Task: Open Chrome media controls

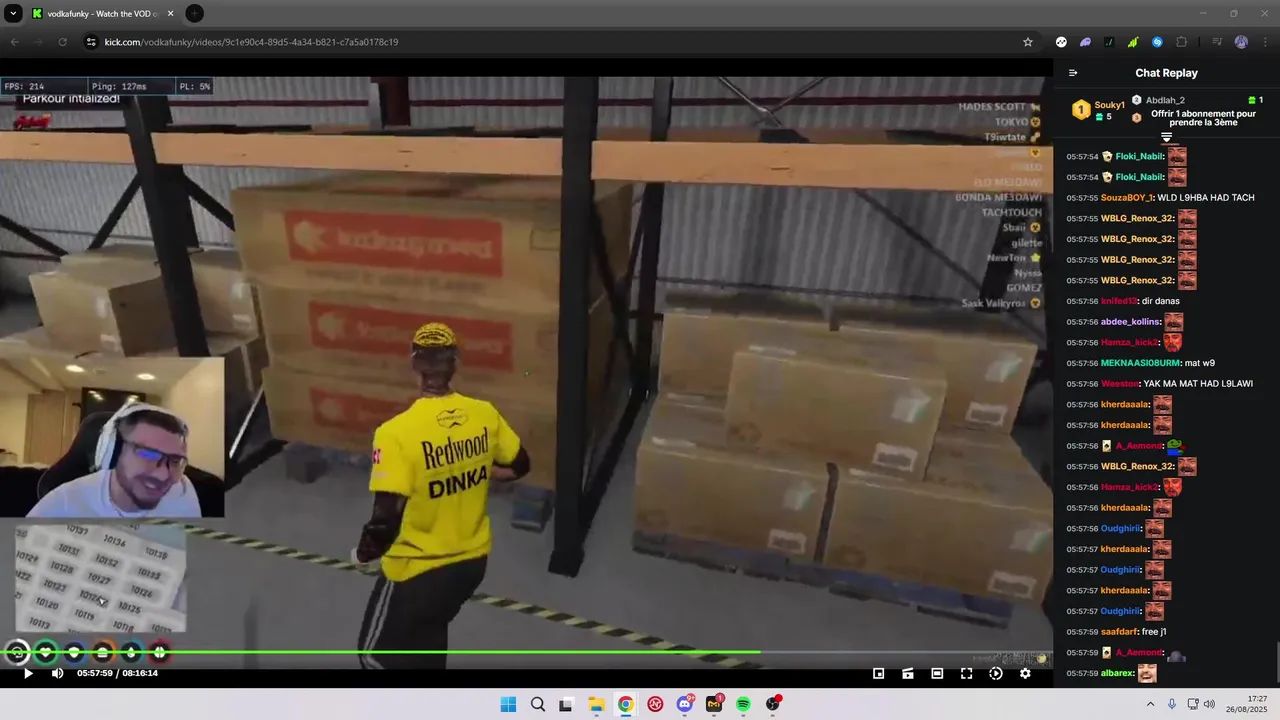Action: (x=1217, y=42)
